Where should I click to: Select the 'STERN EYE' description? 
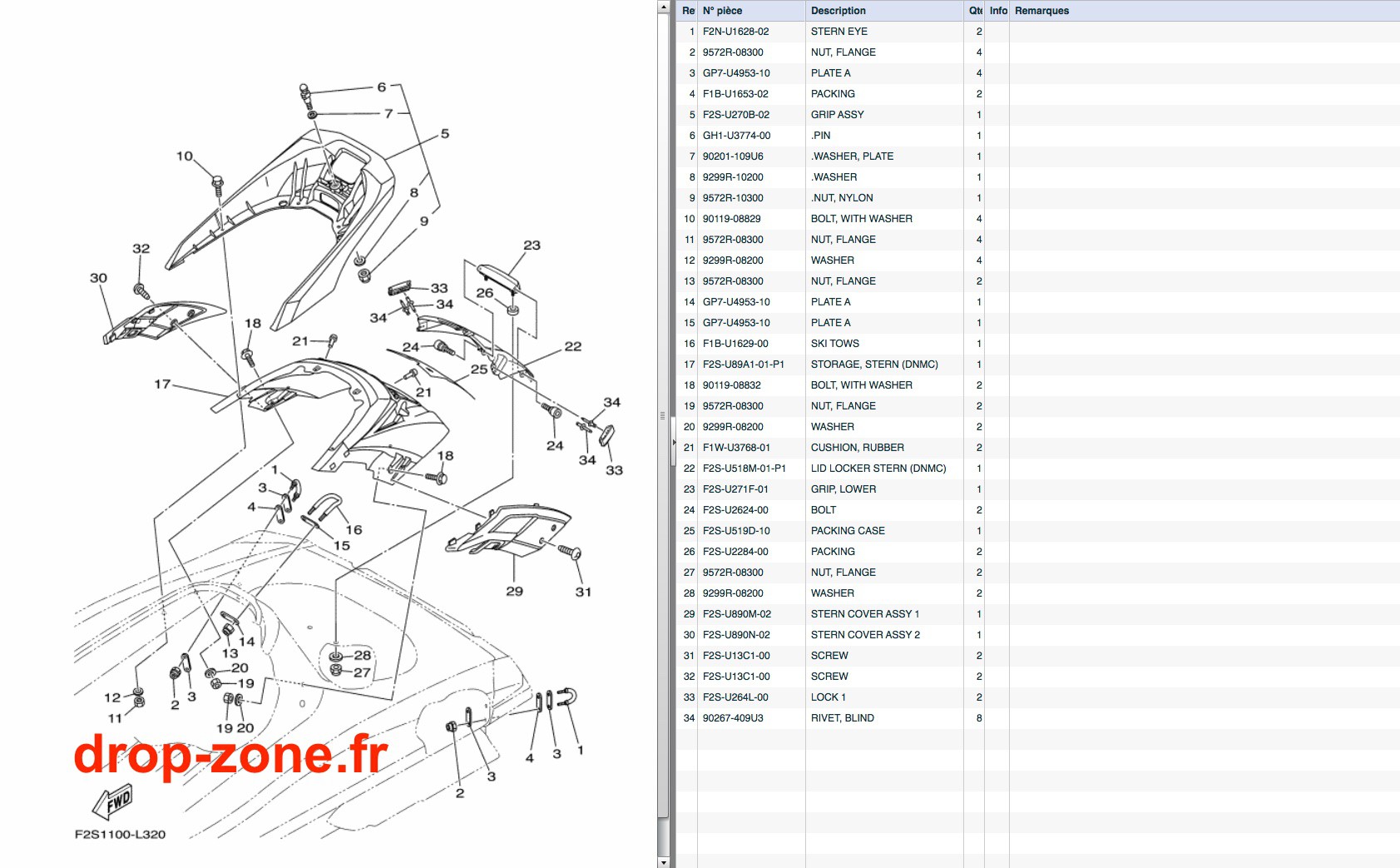839,32
